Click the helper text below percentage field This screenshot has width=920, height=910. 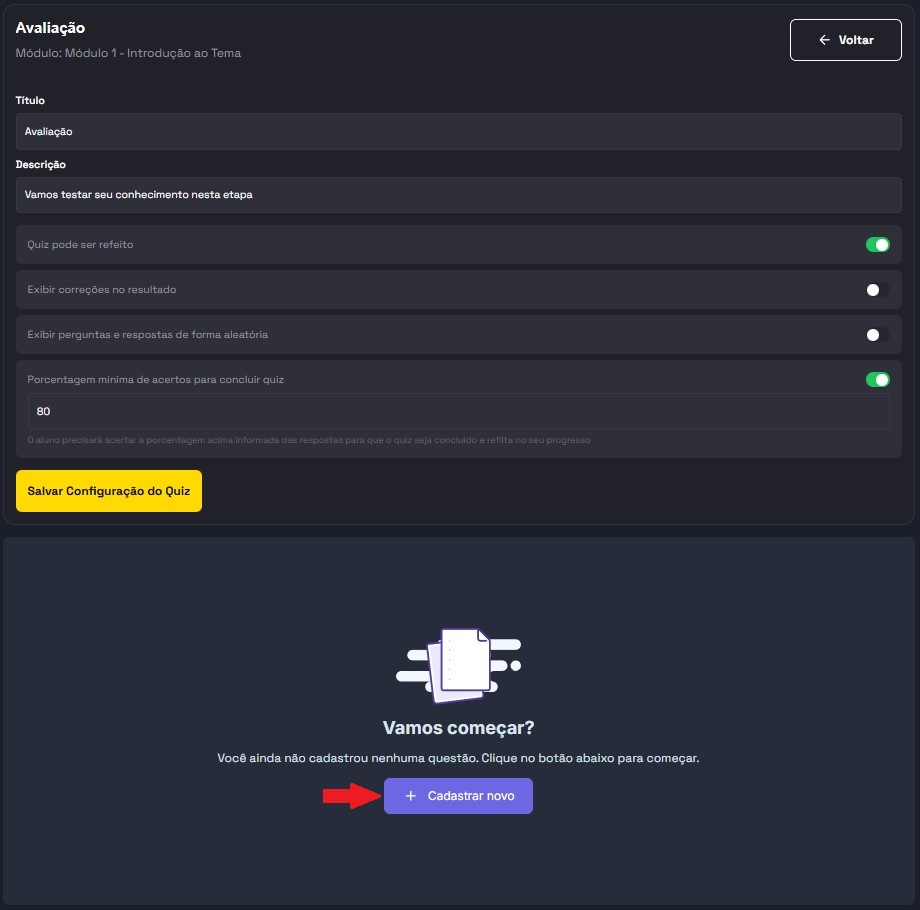tap(308, 440)
